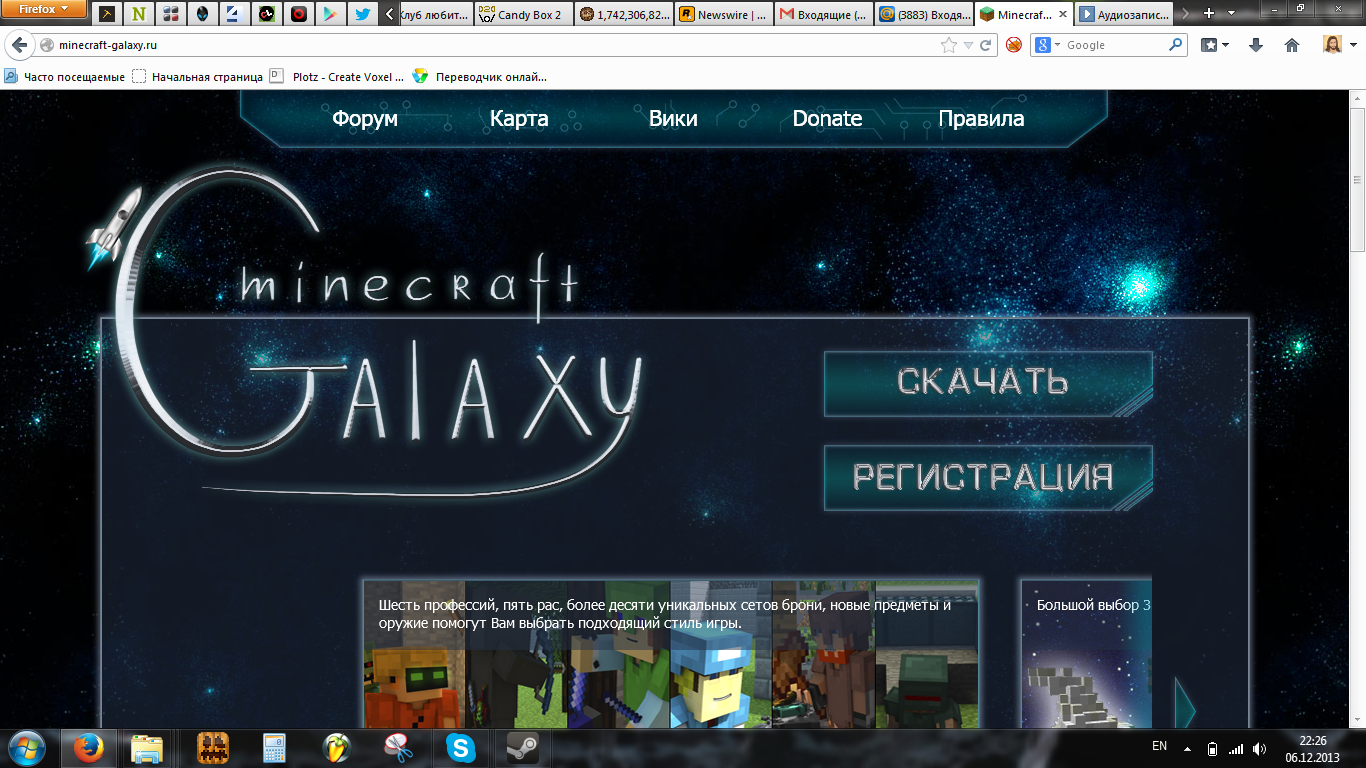Switch to the (3883) Входящие tab

[x=924, y=14]
